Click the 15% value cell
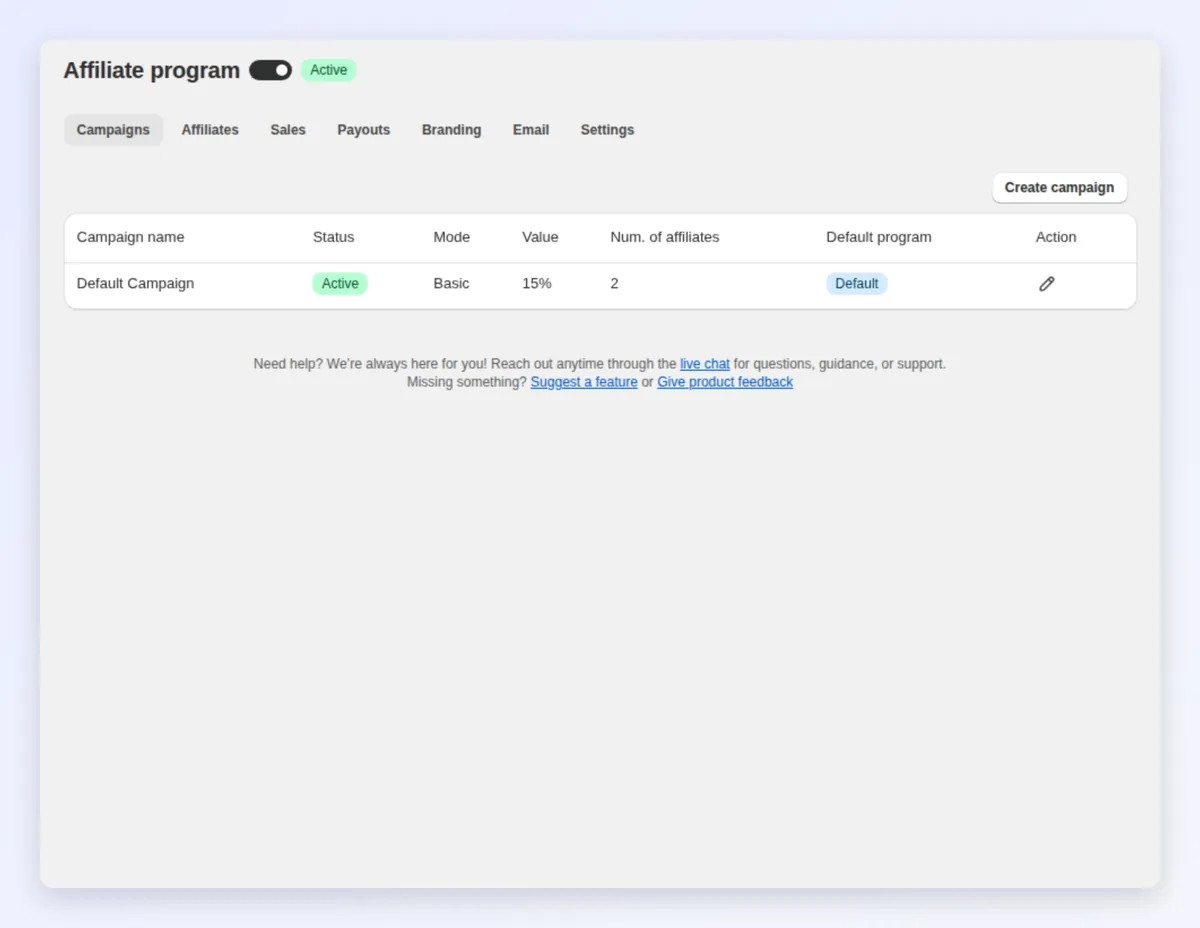 pos(537,284)
